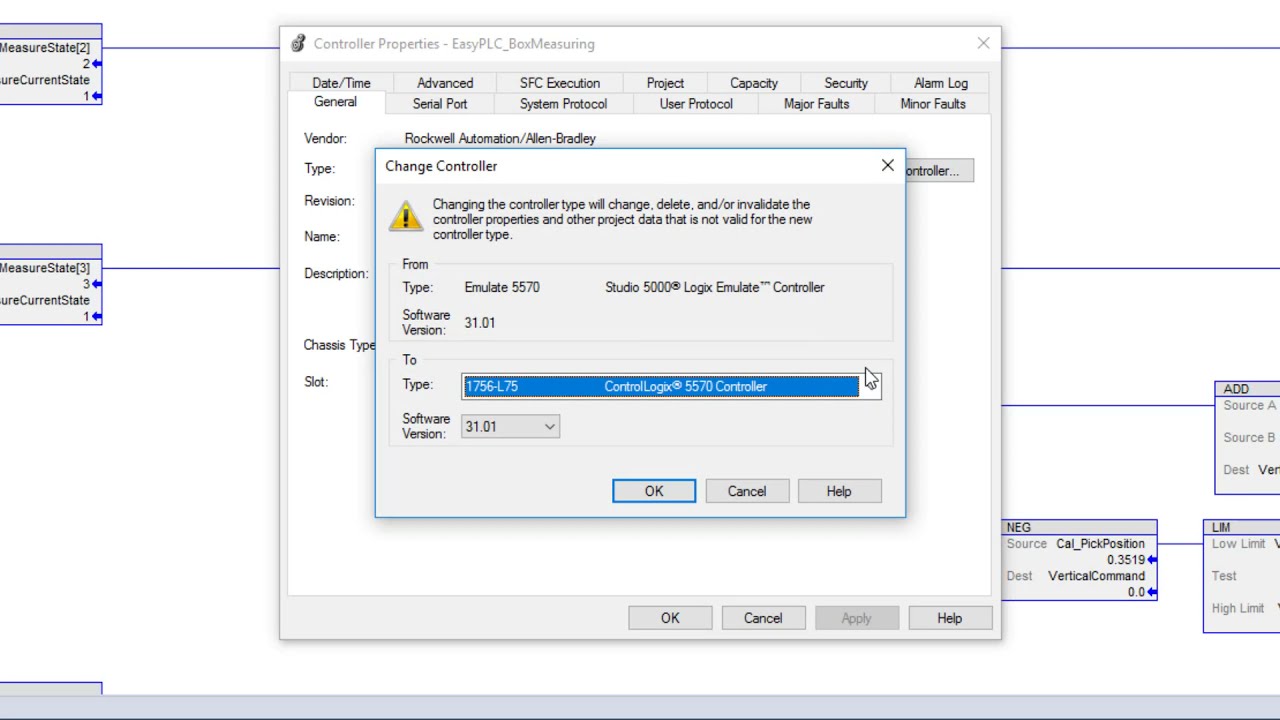
Task: Click the Change Controller button behind dialog
Action: 938,171
